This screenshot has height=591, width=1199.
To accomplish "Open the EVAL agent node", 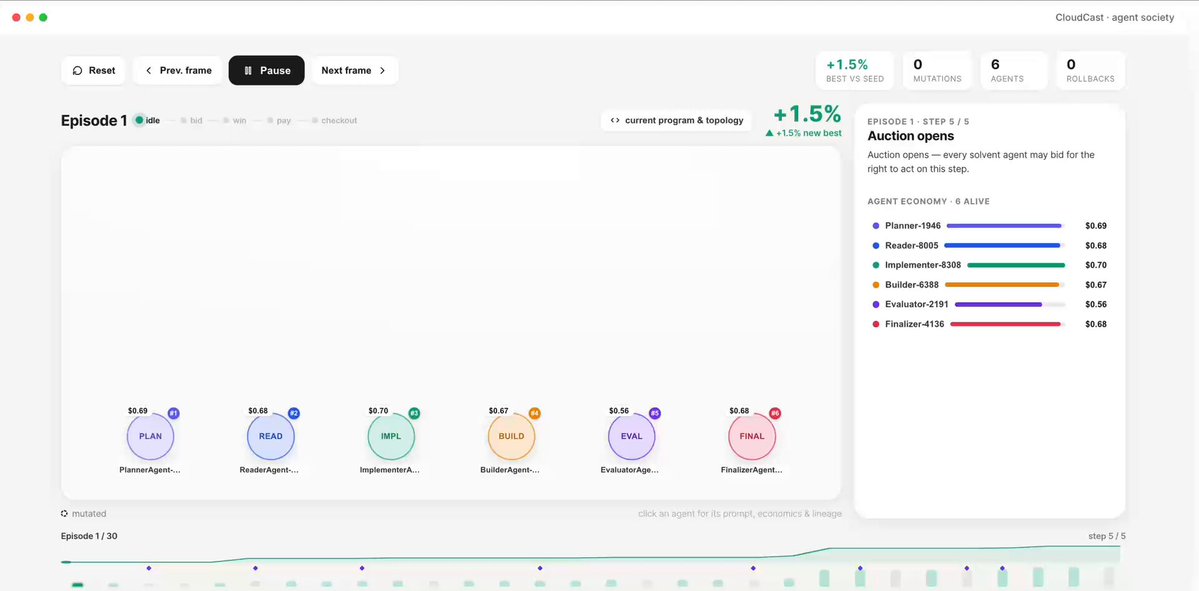I will point(632,437).
